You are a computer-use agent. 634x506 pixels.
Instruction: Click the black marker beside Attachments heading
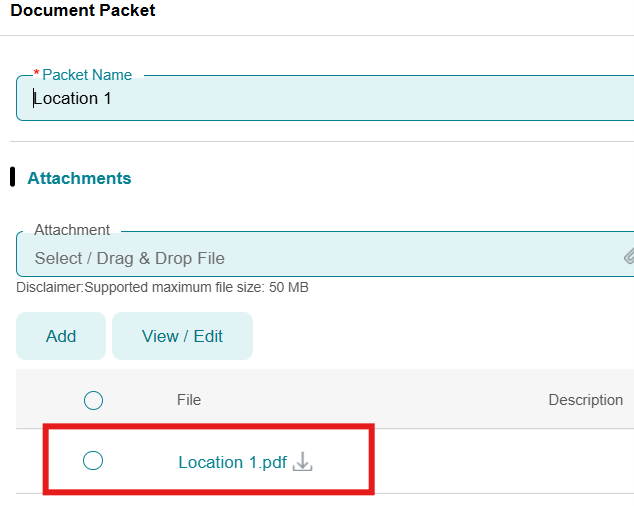12,177
